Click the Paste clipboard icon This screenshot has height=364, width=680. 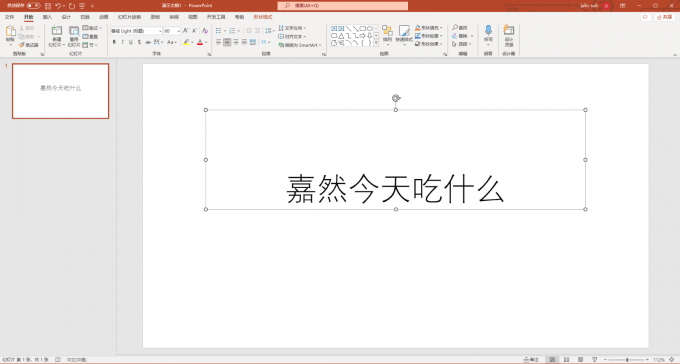pyautogui.click(x=10, y=32)
